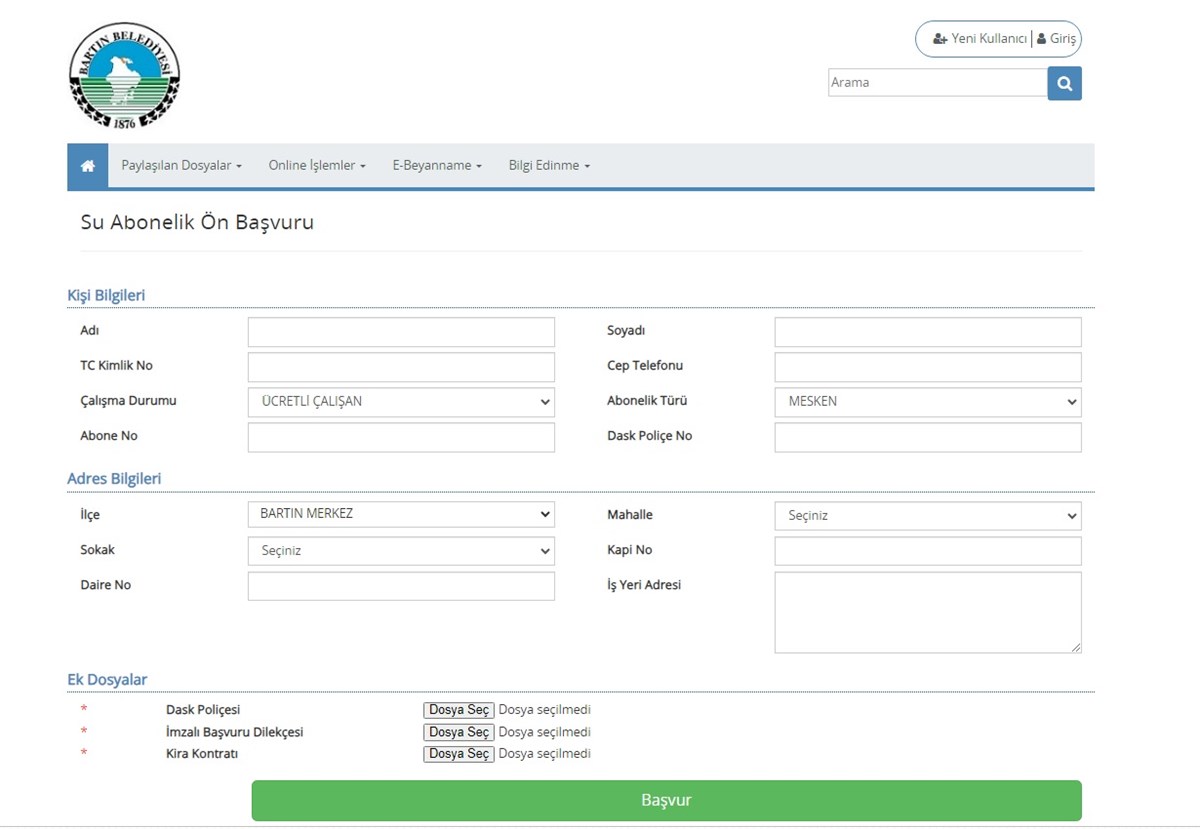
Task: Open Online İşlemler menu
Action: [317, 166]
